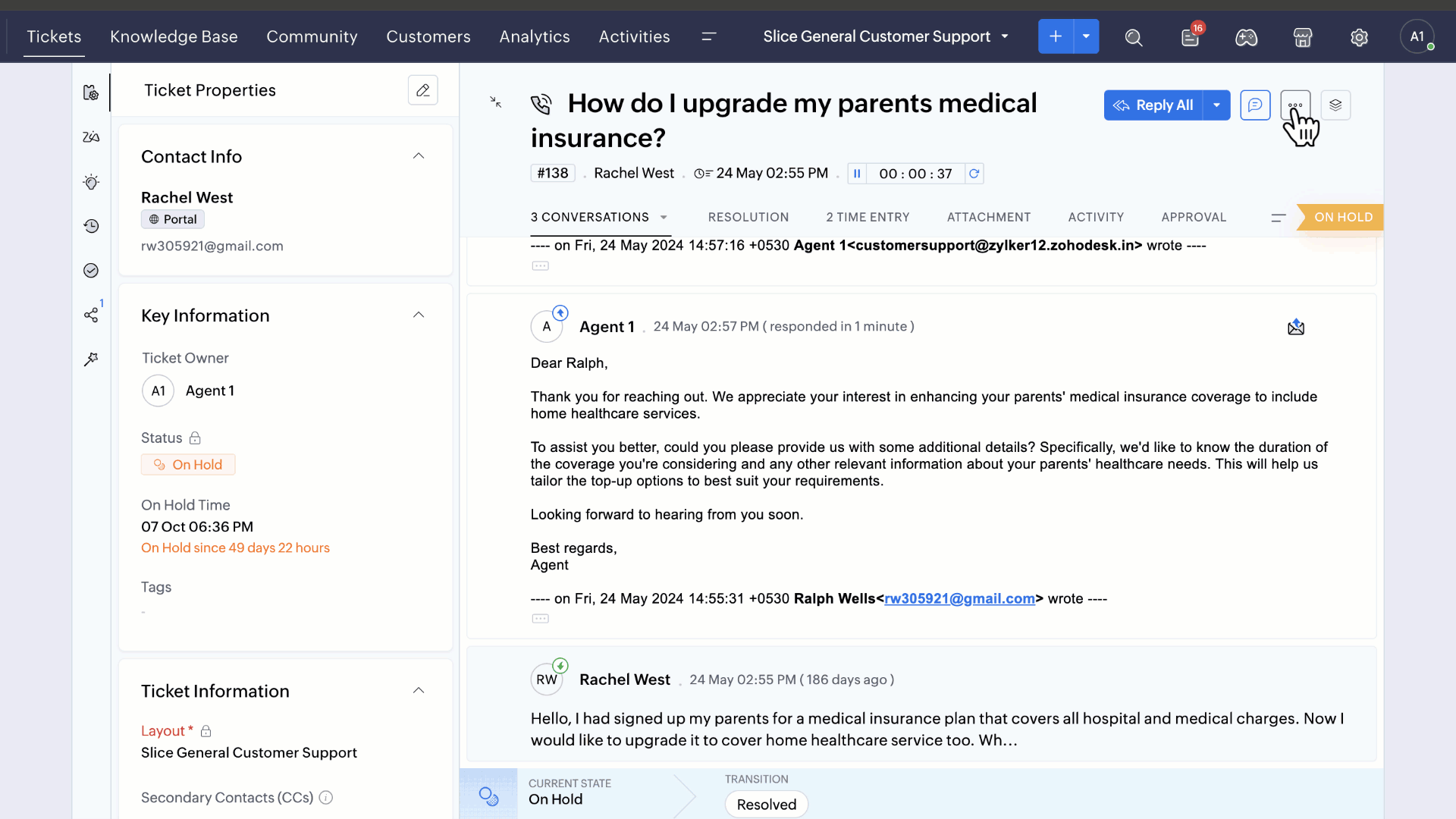Click the blueprint state icon at bottom
This screenshot has width=1456, height=819.
(488, 795)
